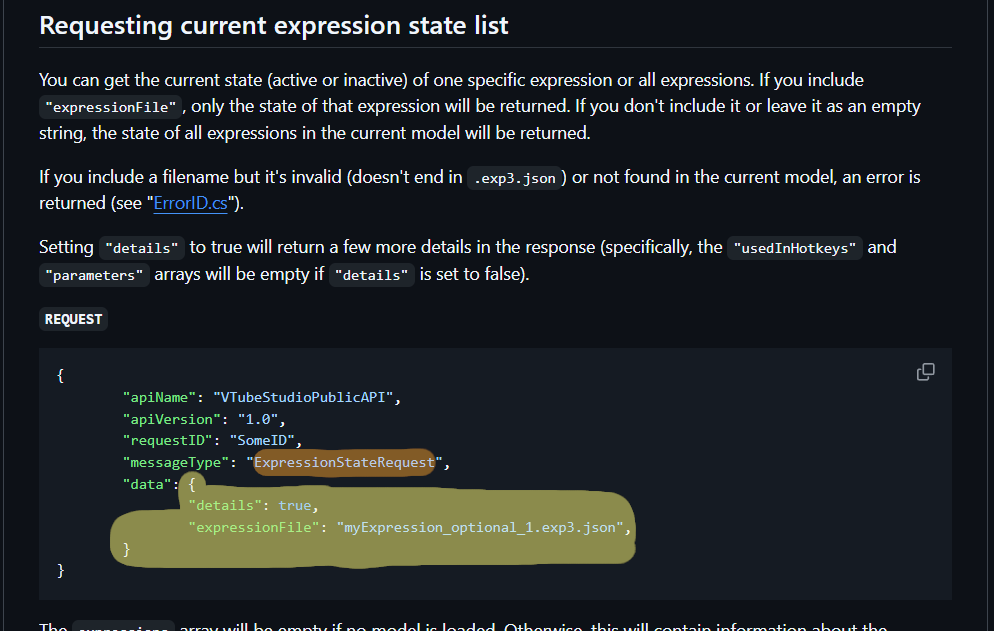
Task: Click the inline "usedInHotkeys" code snippet
Action: click(x=793, y=248)
